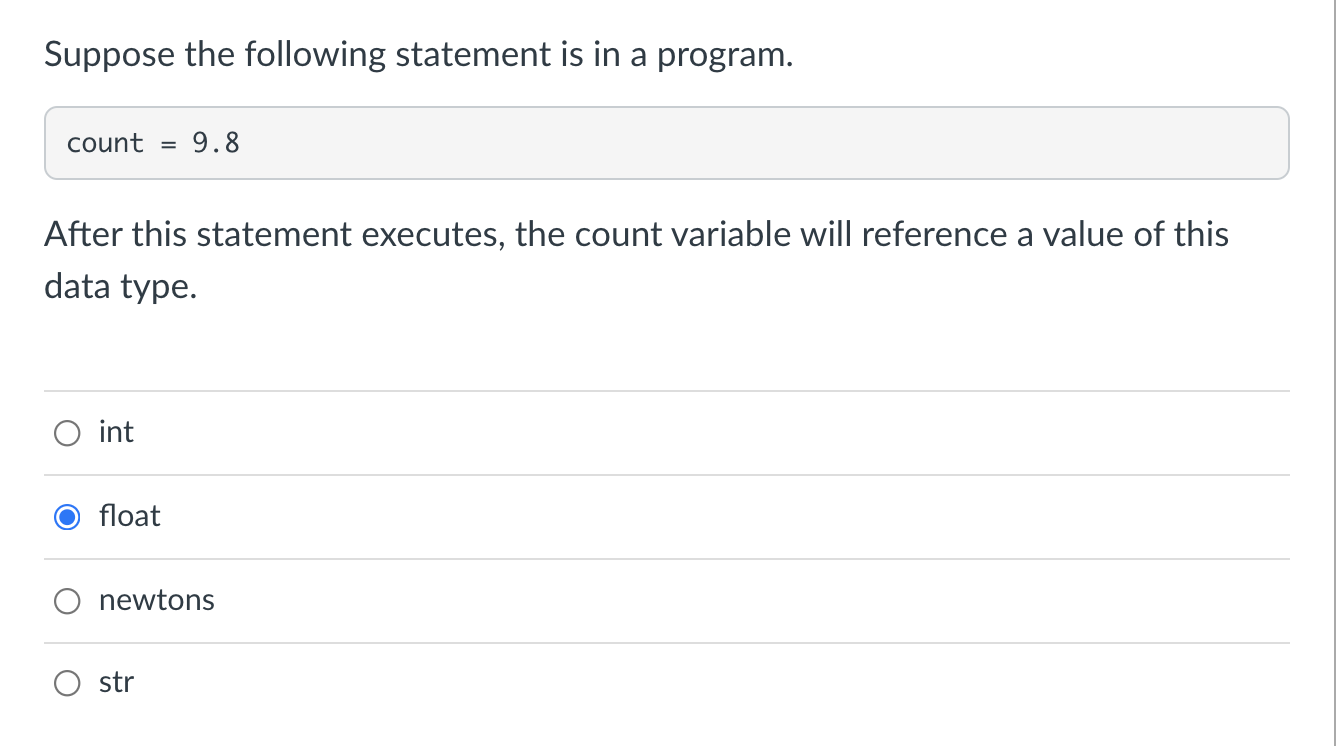Click the "str" answer label text

[116, 683]
